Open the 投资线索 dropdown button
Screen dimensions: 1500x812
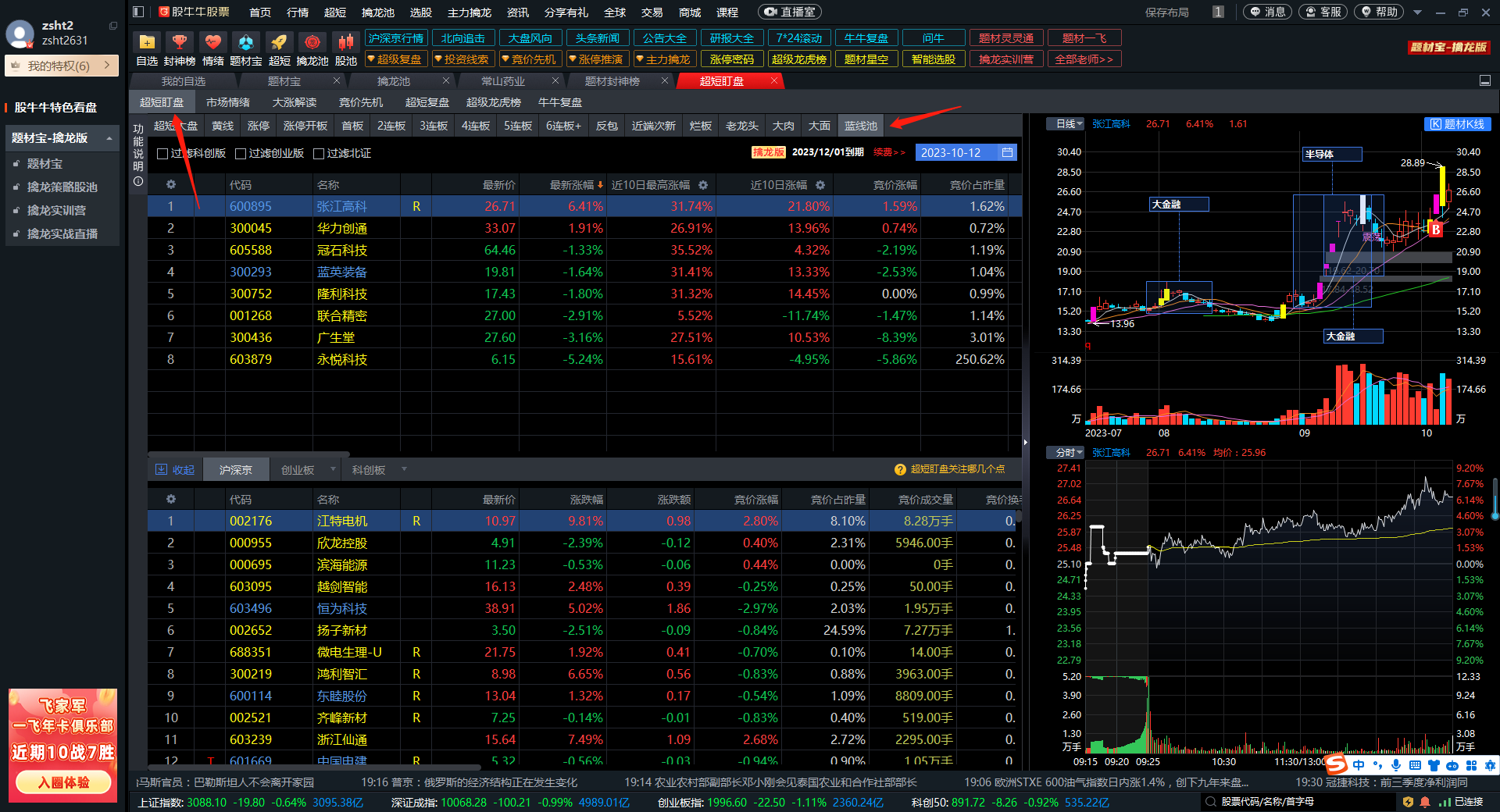(x=464, y=59)
